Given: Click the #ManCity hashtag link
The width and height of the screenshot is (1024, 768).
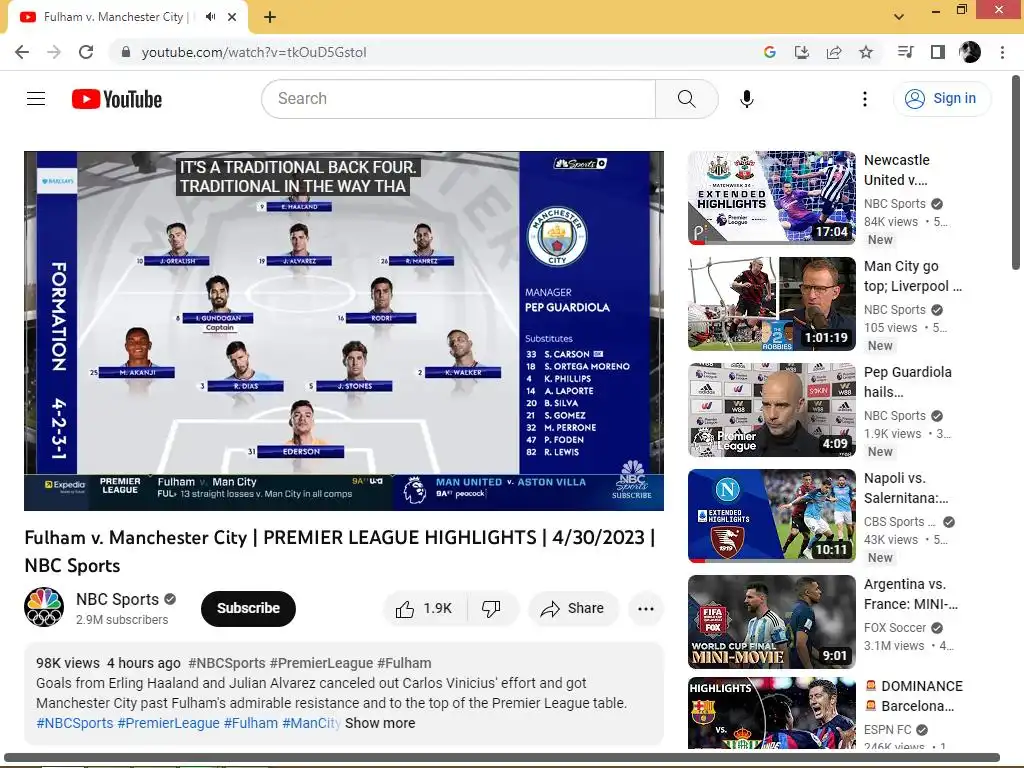Looking at the screenshot, I should coord(311,723).
